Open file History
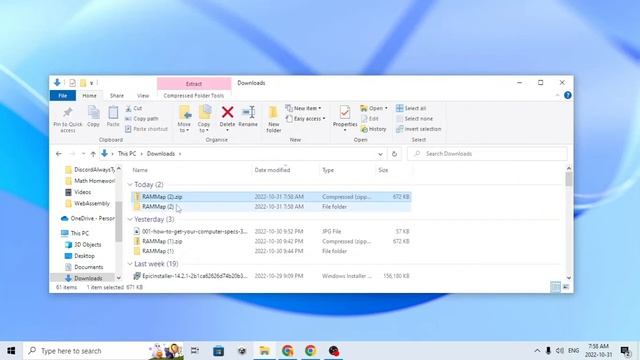The image size is (640, 360). coord(373,129)
